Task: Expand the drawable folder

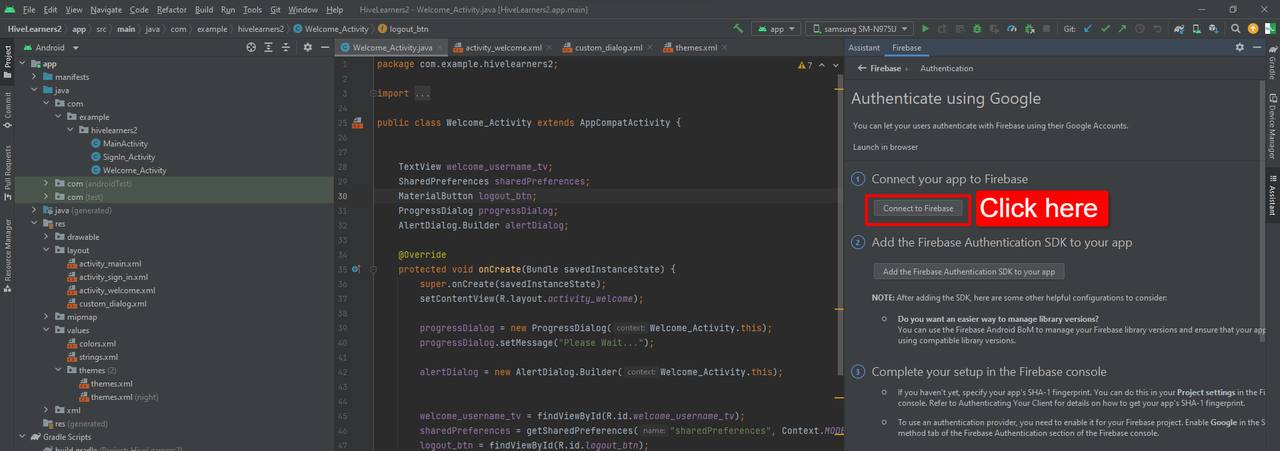Action: (47, 237)
